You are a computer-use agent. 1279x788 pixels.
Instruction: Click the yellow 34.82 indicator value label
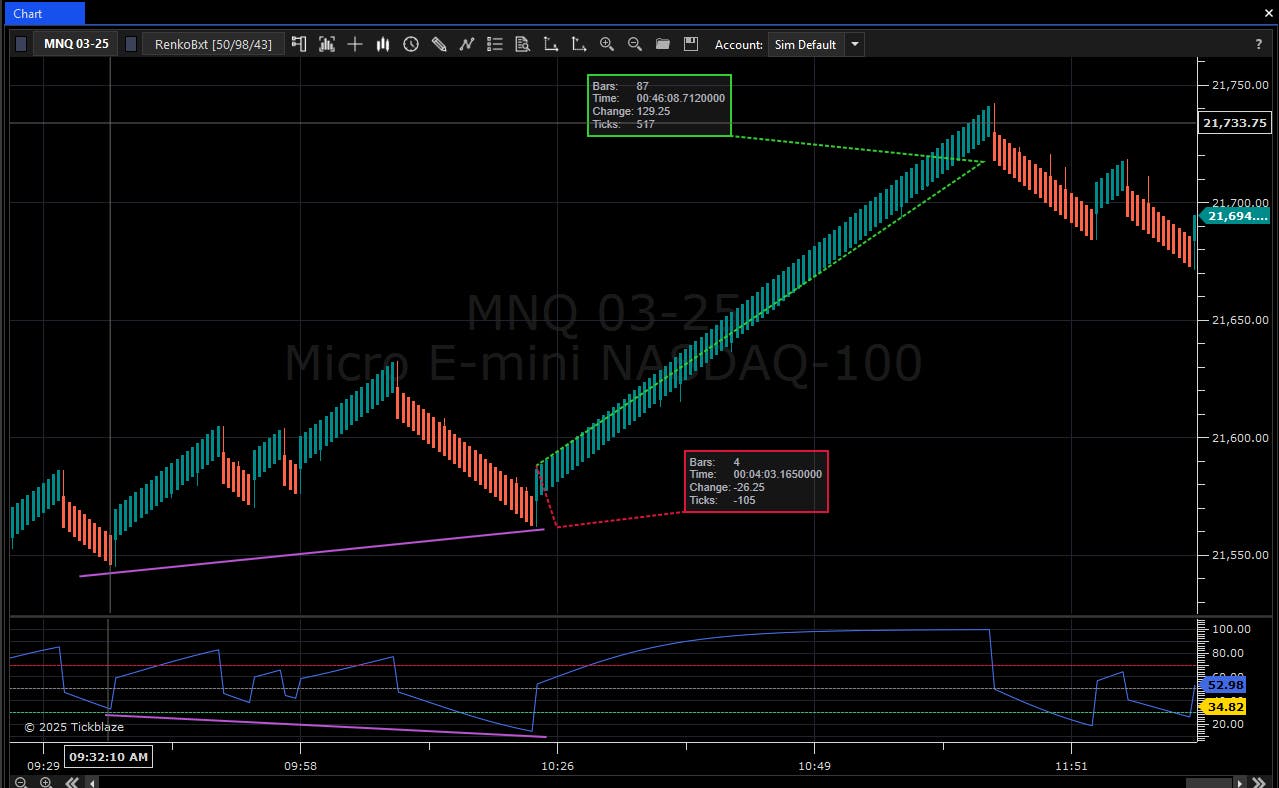(x=1224, y=707)
